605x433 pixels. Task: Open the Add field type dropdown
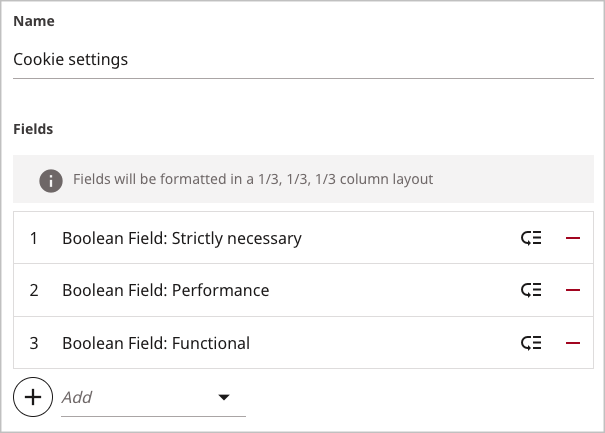(x=153, y=397)
